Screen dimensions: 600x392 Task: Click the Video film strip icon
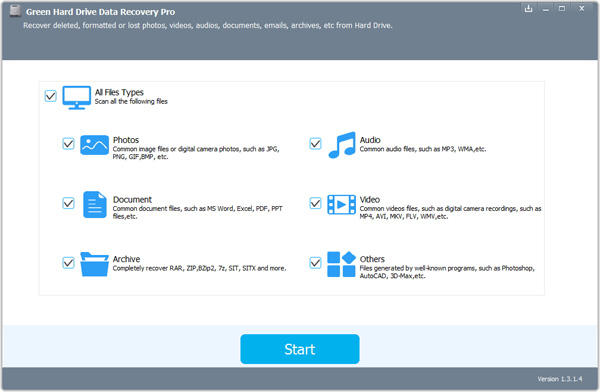(x=341, y=205)
